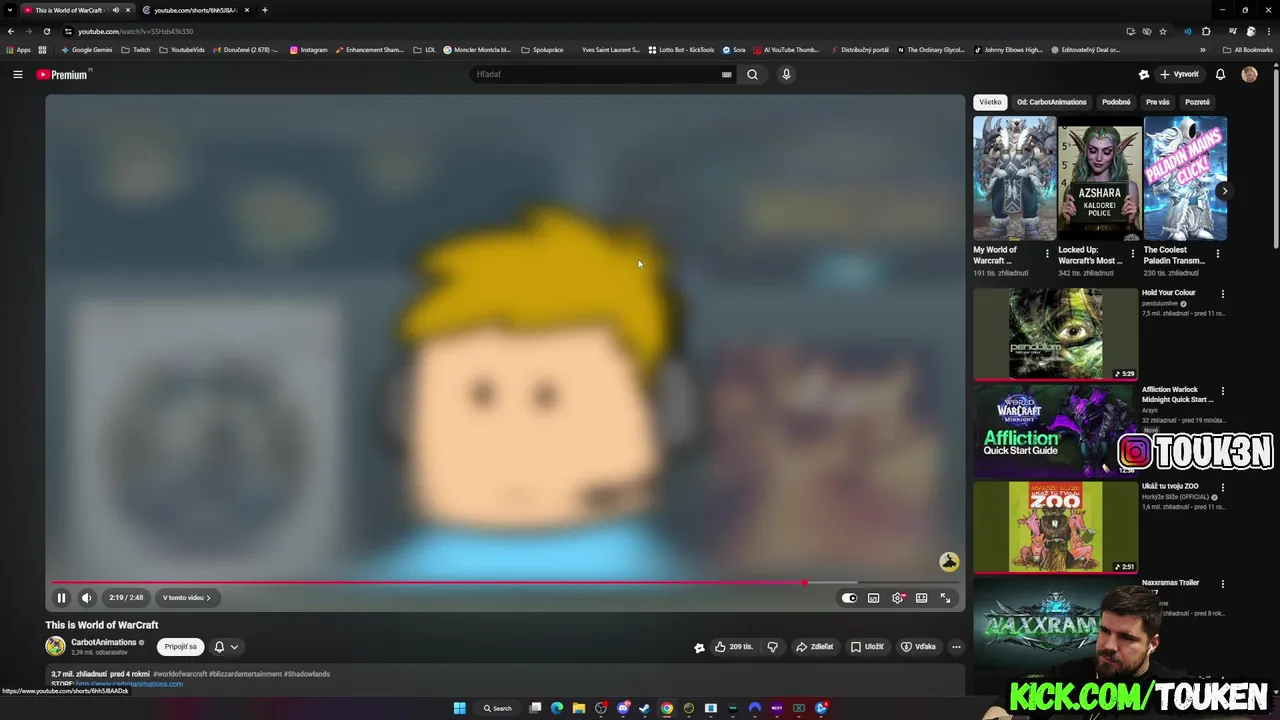
Task: Switch the player to theater mode
Action: [921, 598]
